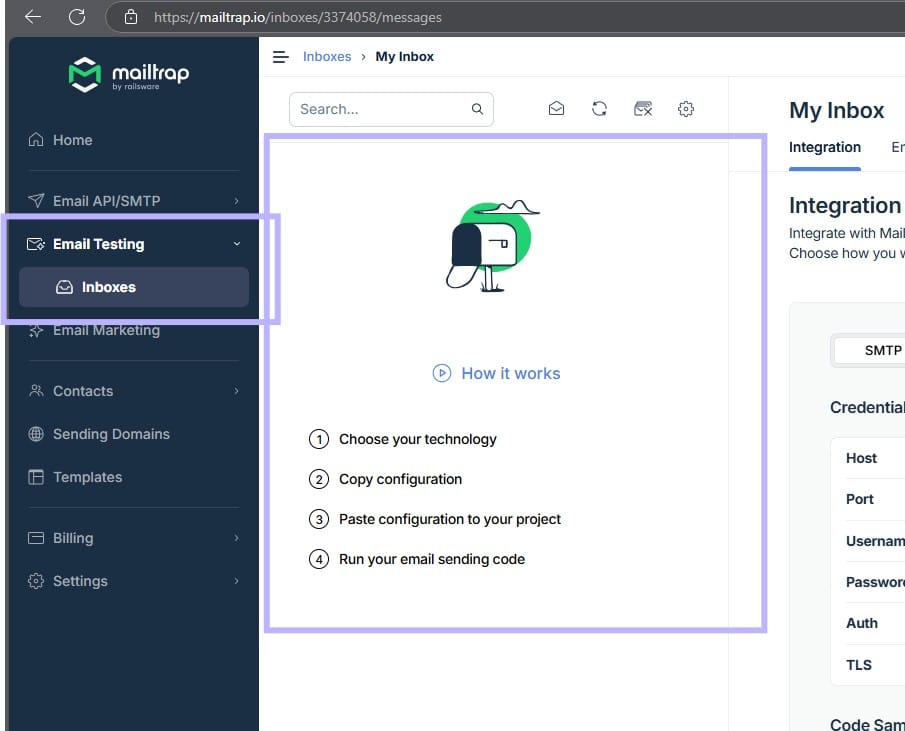Image resolution: width=905 pixels, height=731 pixels.
Task: Click the mark-all-read envelope icon
Action: tap(557, 109)
